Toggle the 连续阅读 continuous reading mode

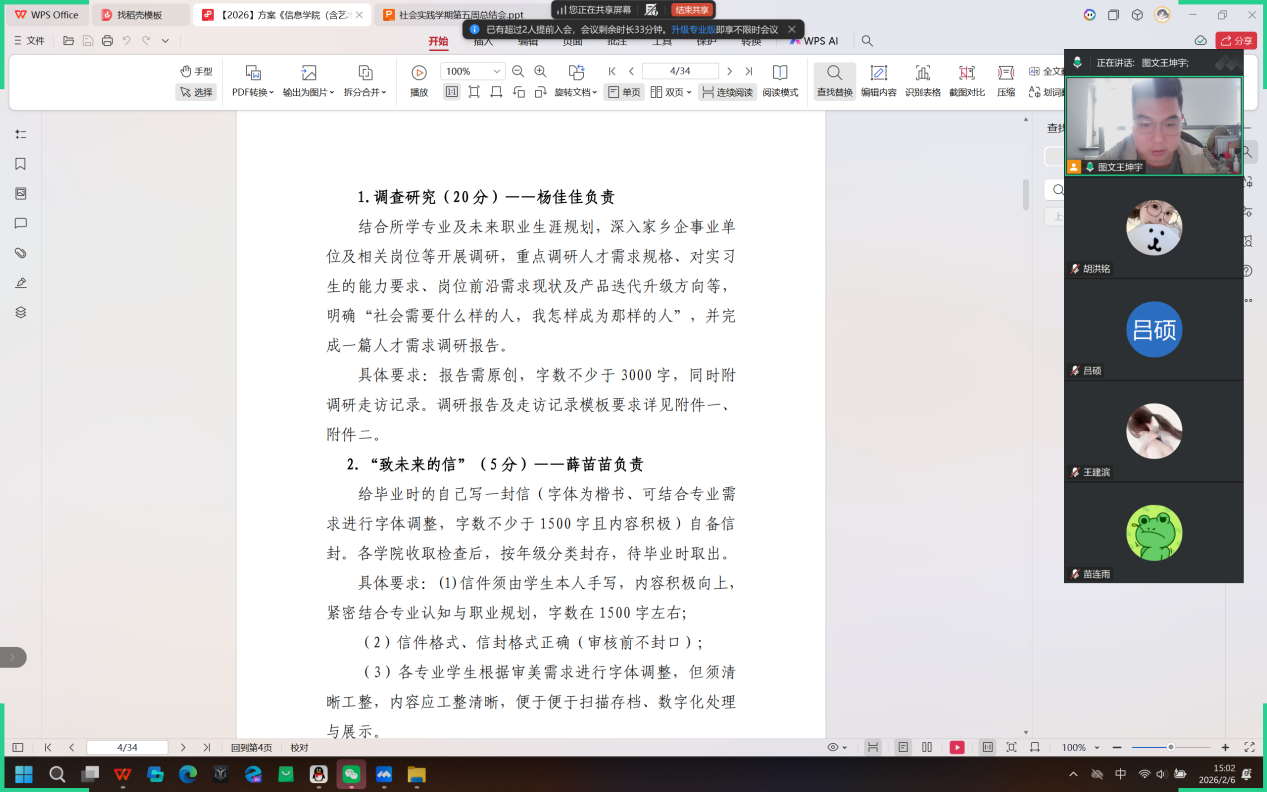click(x=727, y=92)
